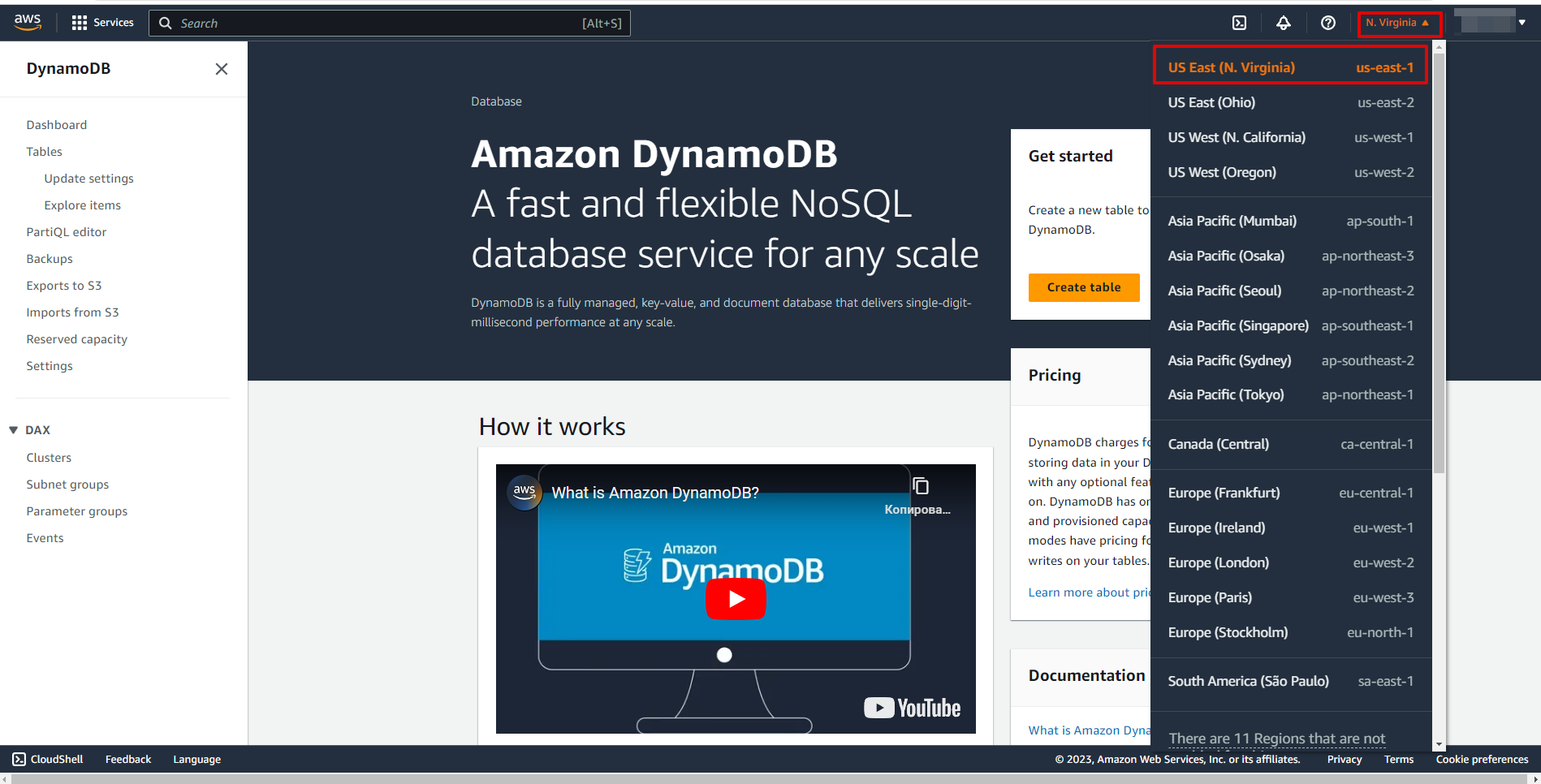Image resolution: width=1541 pixels, height=784 pixels.
Task: Close the DynamoDB sidebar with X
Action: (222, 69)
